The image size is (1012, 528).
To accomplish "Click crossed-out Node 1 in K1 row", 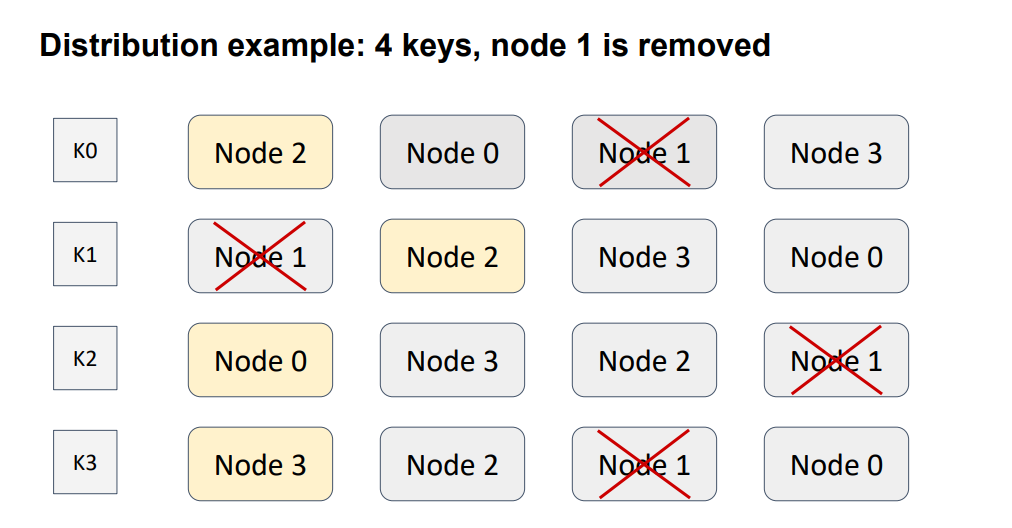I will pyautogui.click(x=260, y=256).
